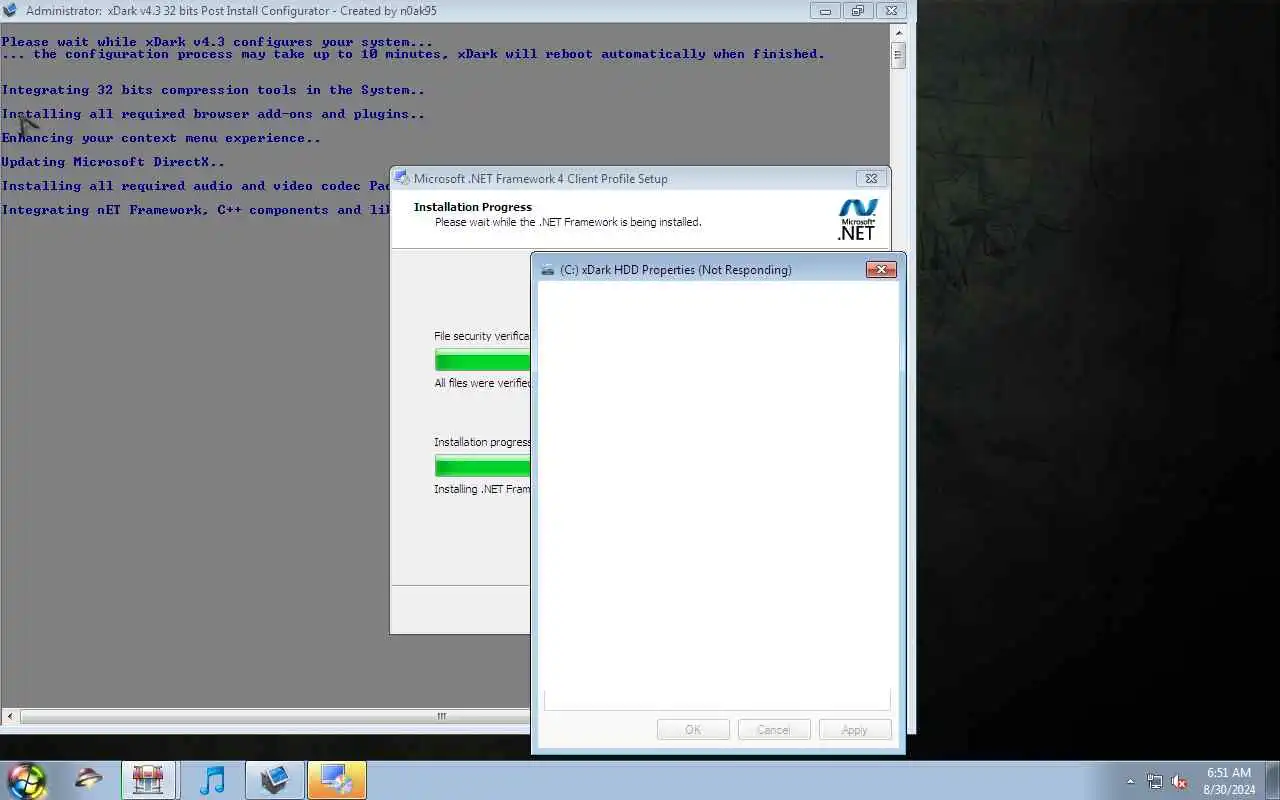Click the 'Installation Progress' heading
1280x800 pixels.
pos(473,207)
